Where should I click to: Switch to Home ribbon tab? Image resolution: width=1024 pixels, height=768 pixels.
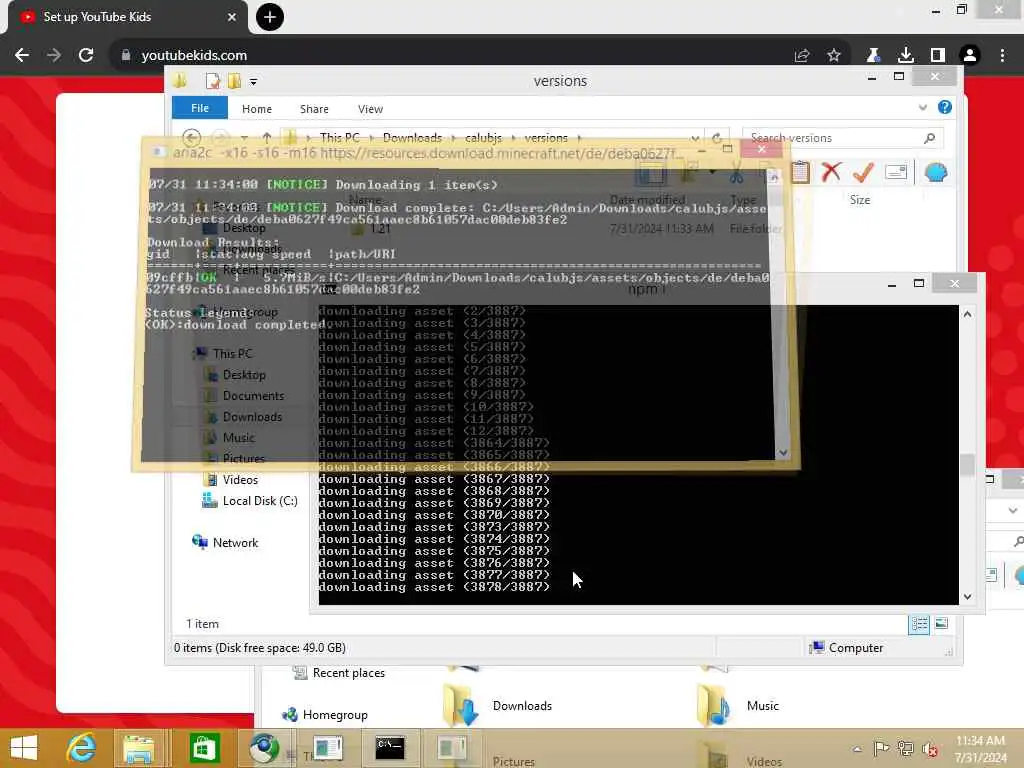pos(257,109)
